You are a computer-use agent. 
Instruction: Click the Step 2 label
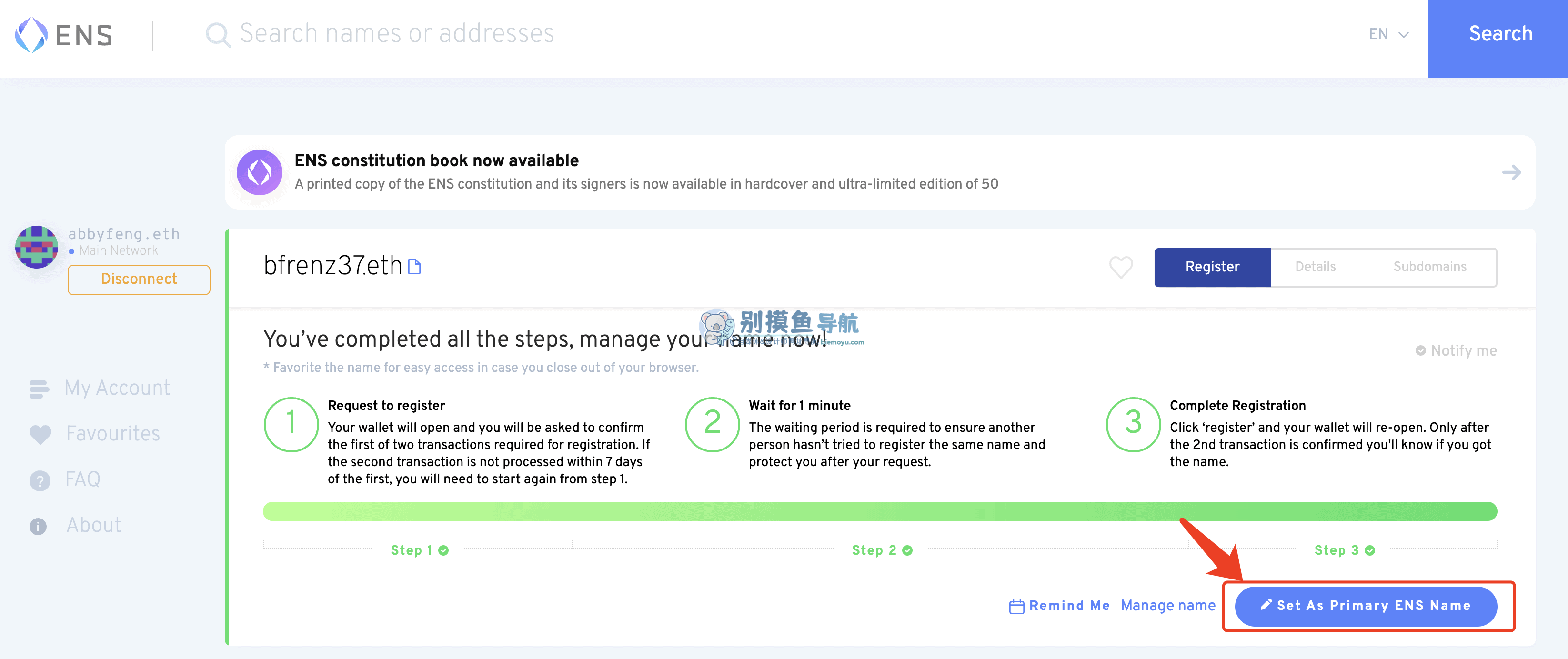(874, 551)
